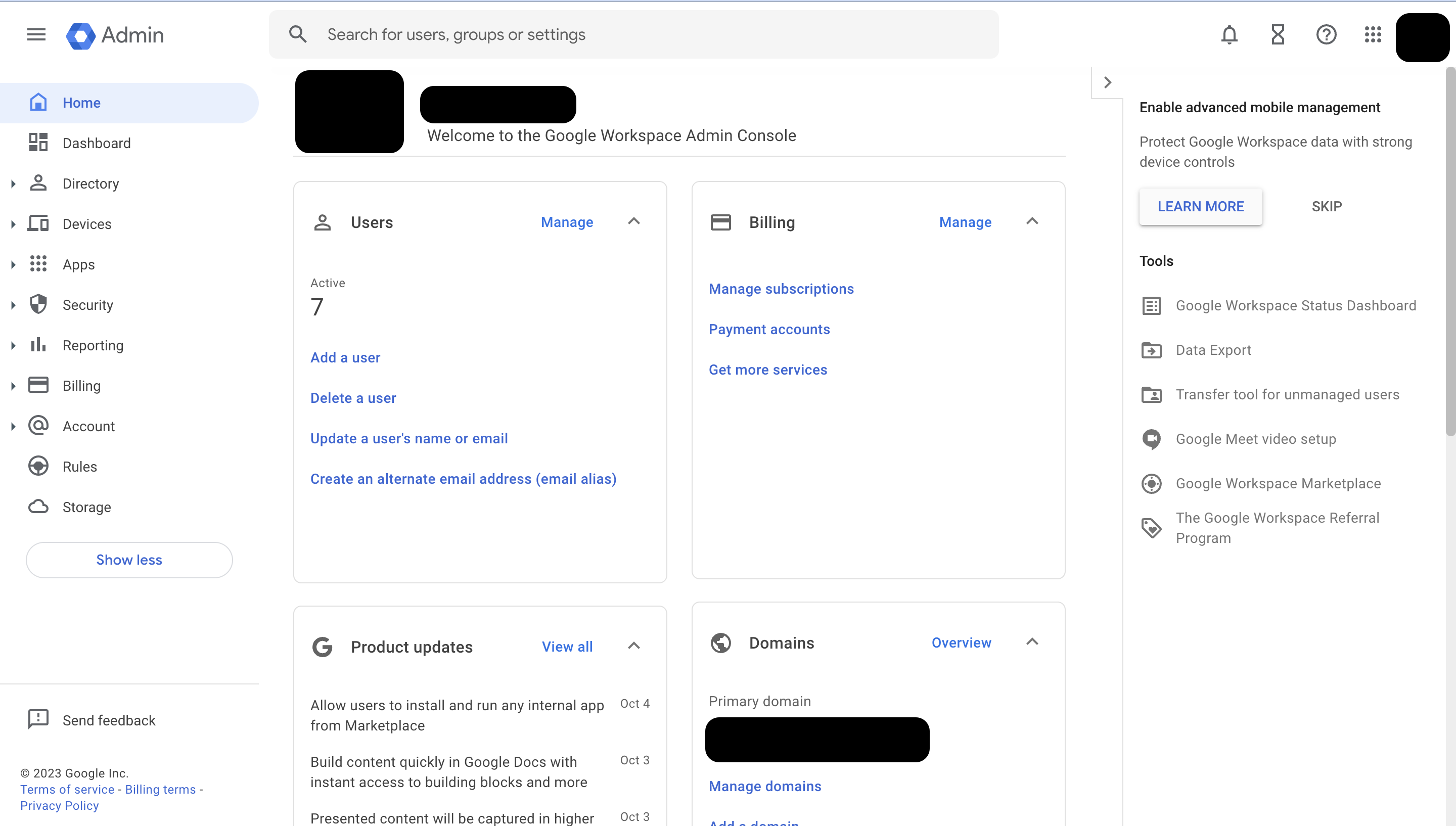Open Reporting from the sidebar
Image resolution: width=1456 pixels, height=826 pixels.
pyautogui.click(x=129, y=345)
